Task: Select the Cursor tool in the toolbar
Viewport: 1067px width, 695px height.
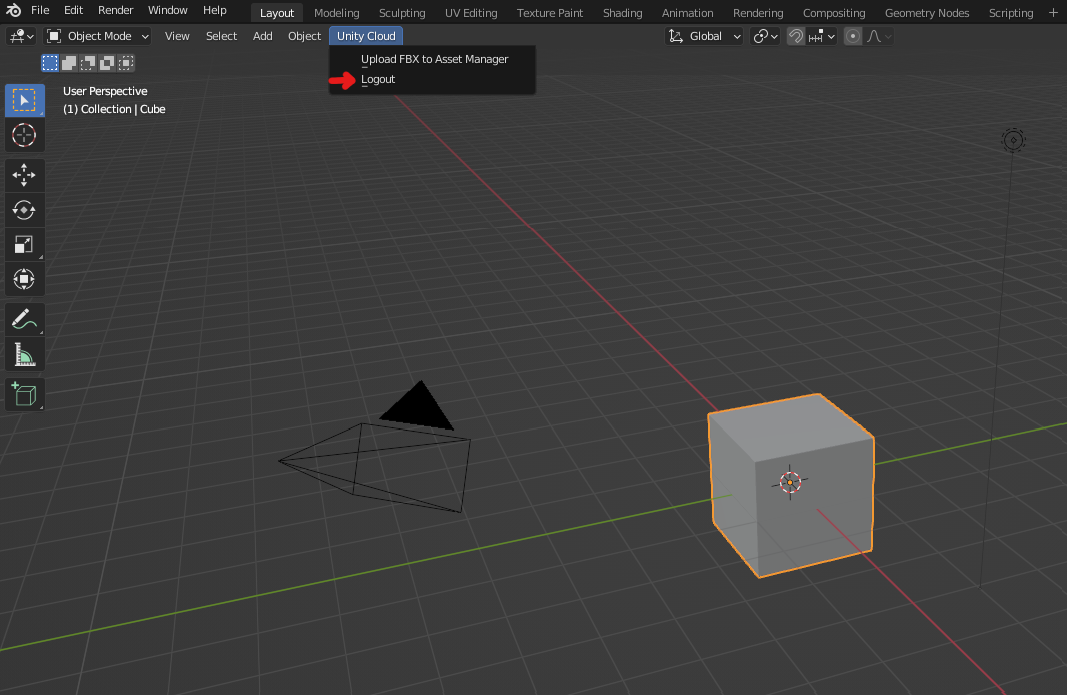Action: (24, 134)
